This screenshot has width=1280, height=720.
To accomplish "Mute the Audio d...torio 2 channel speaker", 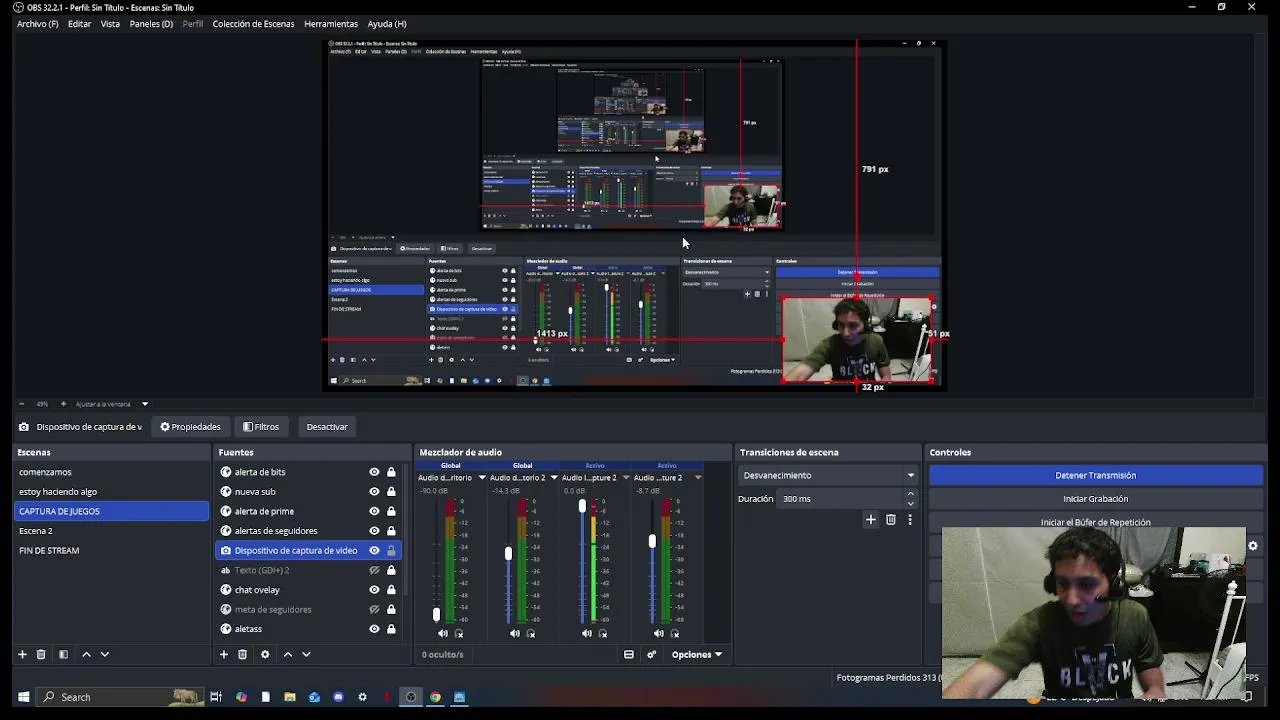I will (515, 633).
